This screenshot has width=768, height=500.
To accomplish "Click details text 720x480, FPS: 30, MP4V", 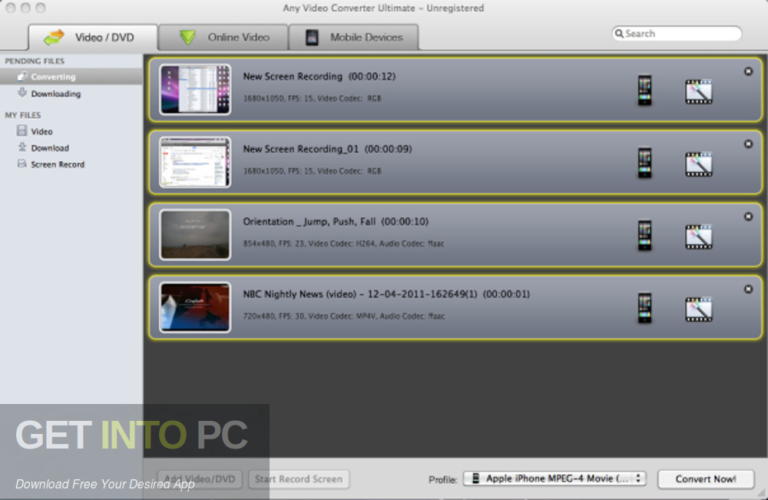I will [x=344, y=316].
